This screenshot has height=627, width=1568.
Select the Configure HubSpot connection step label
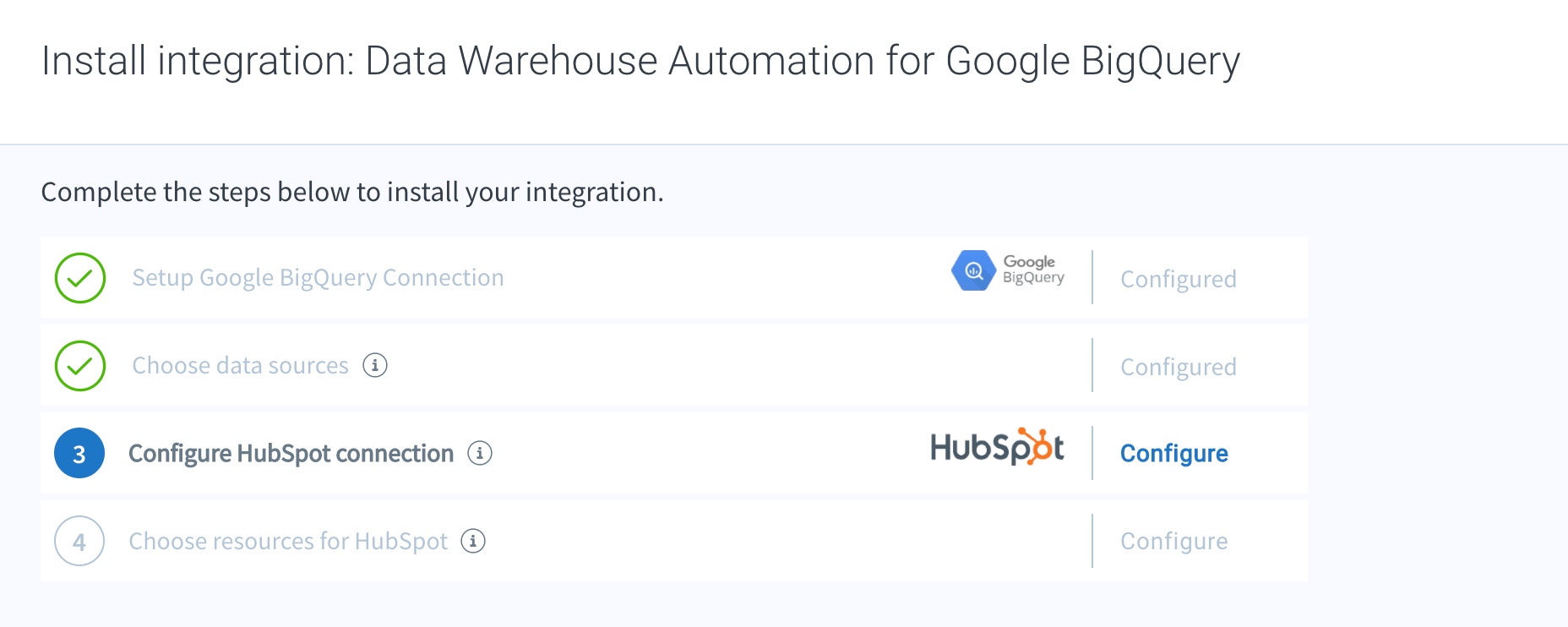coord(291,454)
